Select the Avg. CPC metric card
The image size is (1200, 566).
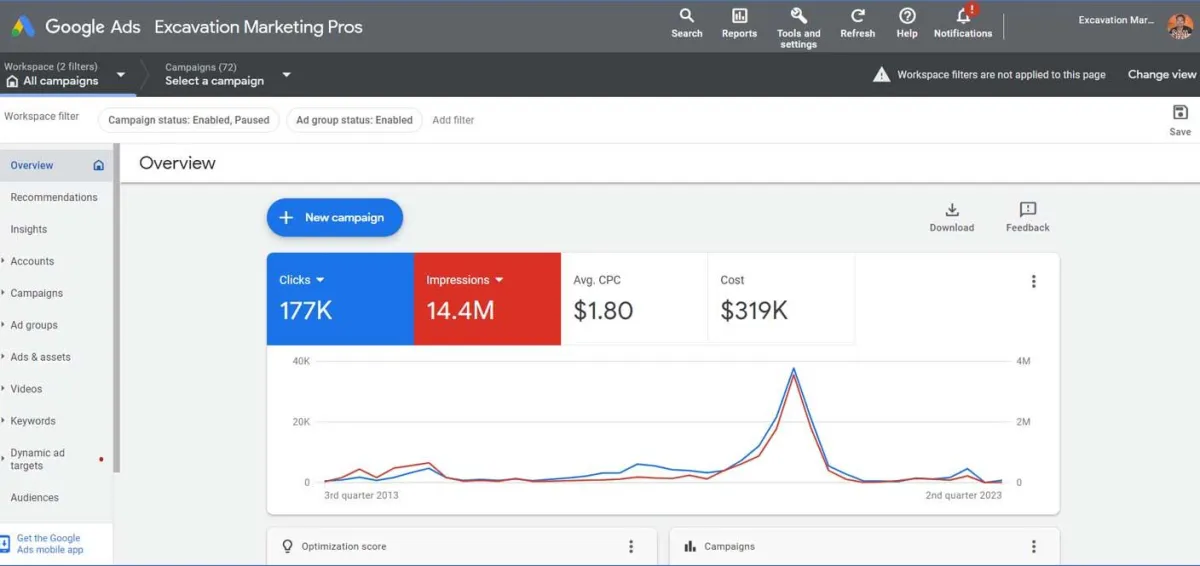(x=634, y=299)
